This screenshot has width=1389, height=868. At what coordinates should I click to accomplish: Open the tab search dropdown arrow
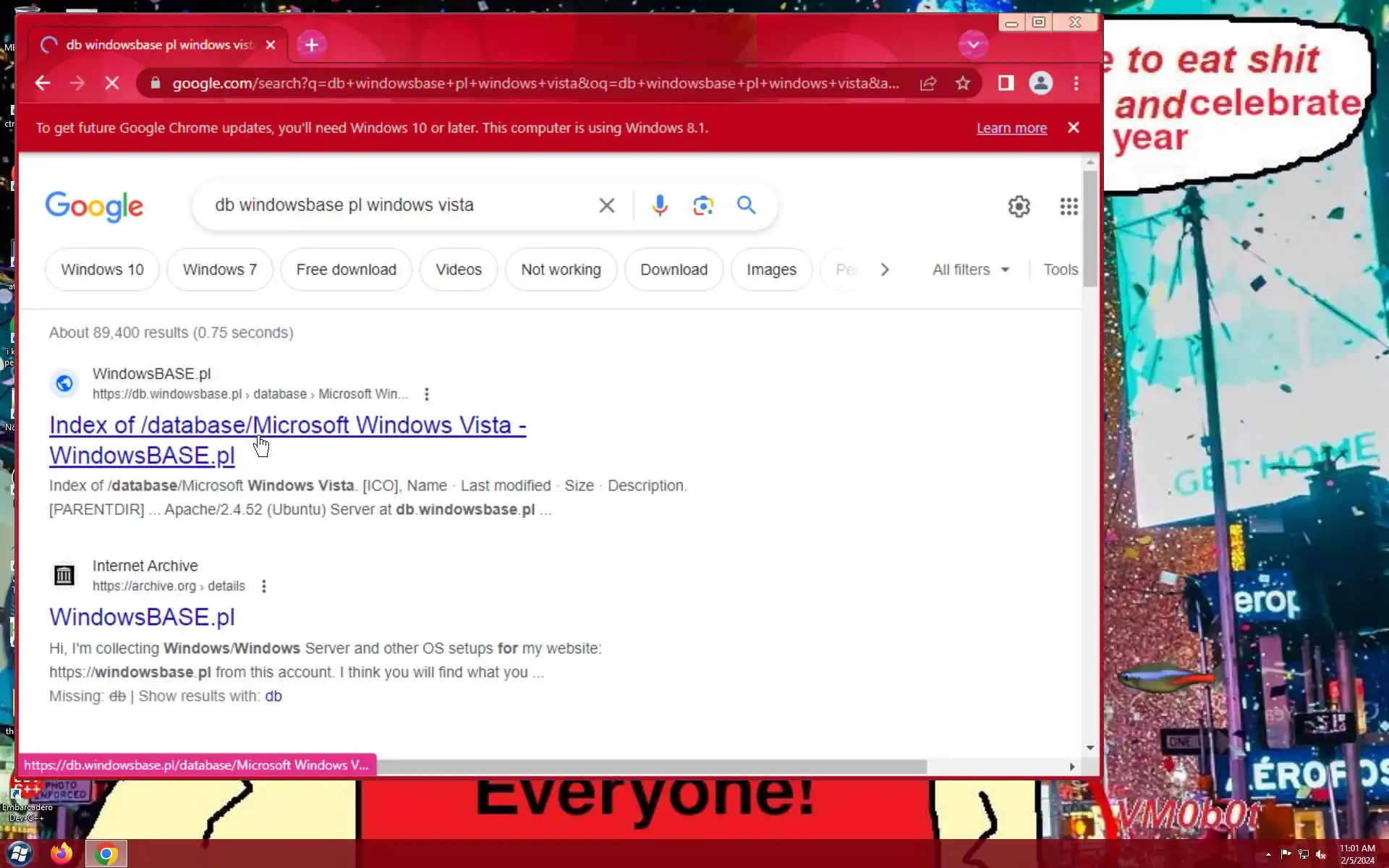point(973,45)
